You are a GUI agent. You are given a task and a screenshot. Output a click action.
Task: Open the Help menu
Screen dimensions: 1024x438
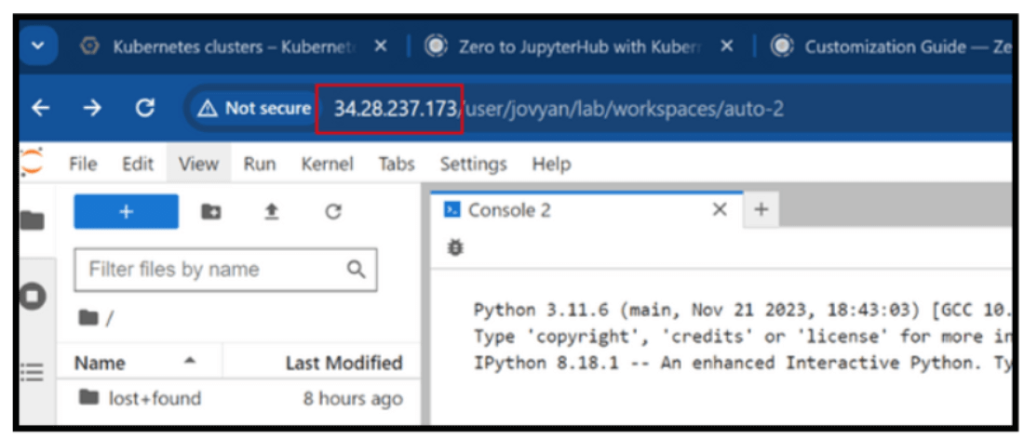(551, 164)
